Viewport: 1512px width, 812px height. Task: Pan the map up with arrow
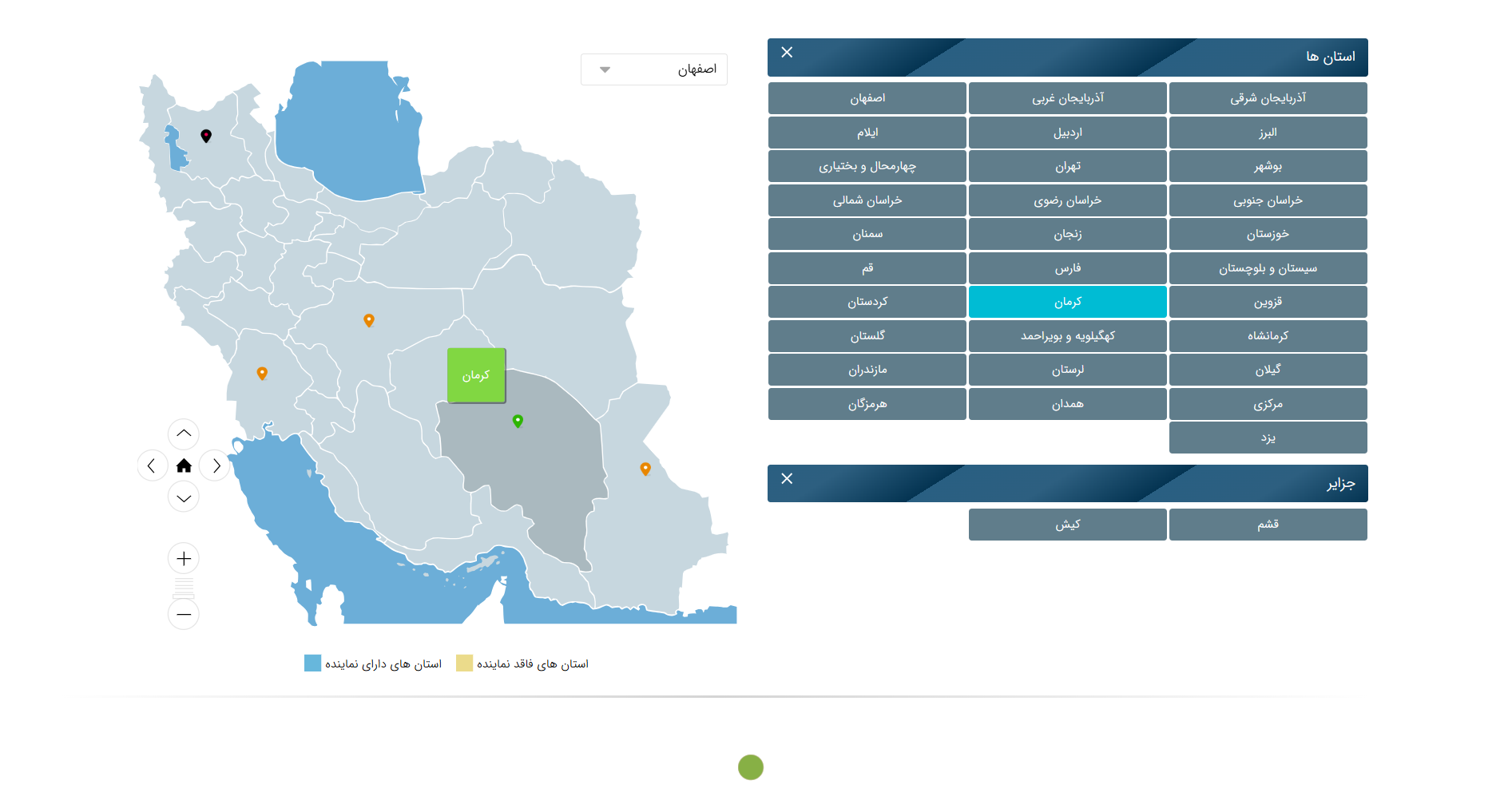click(184, 434)
